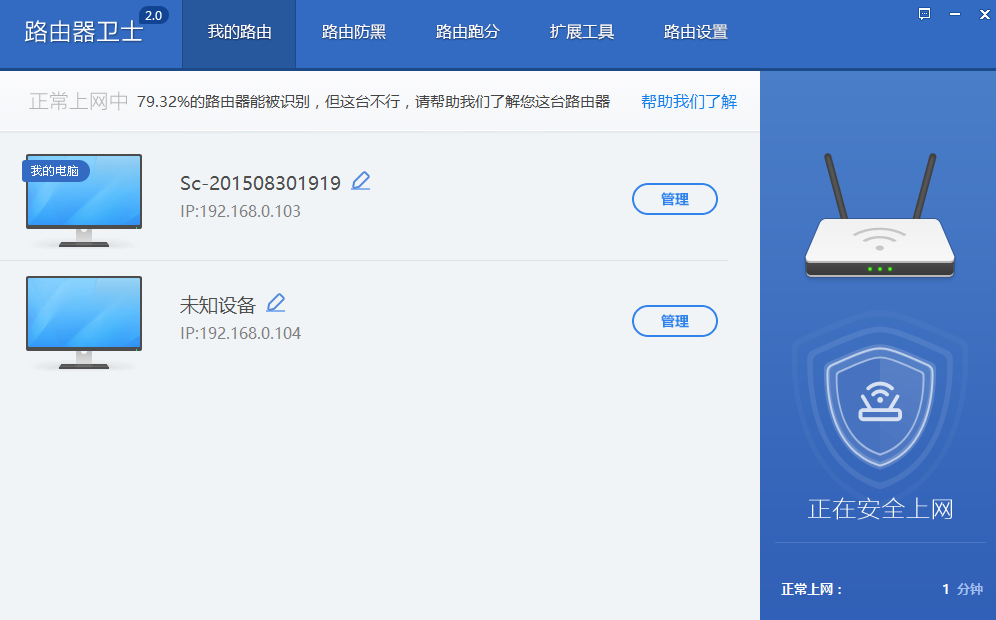996x620 pixels.
Task: Click the 帮助我们了解 link
Action: (x=689, y=102)
